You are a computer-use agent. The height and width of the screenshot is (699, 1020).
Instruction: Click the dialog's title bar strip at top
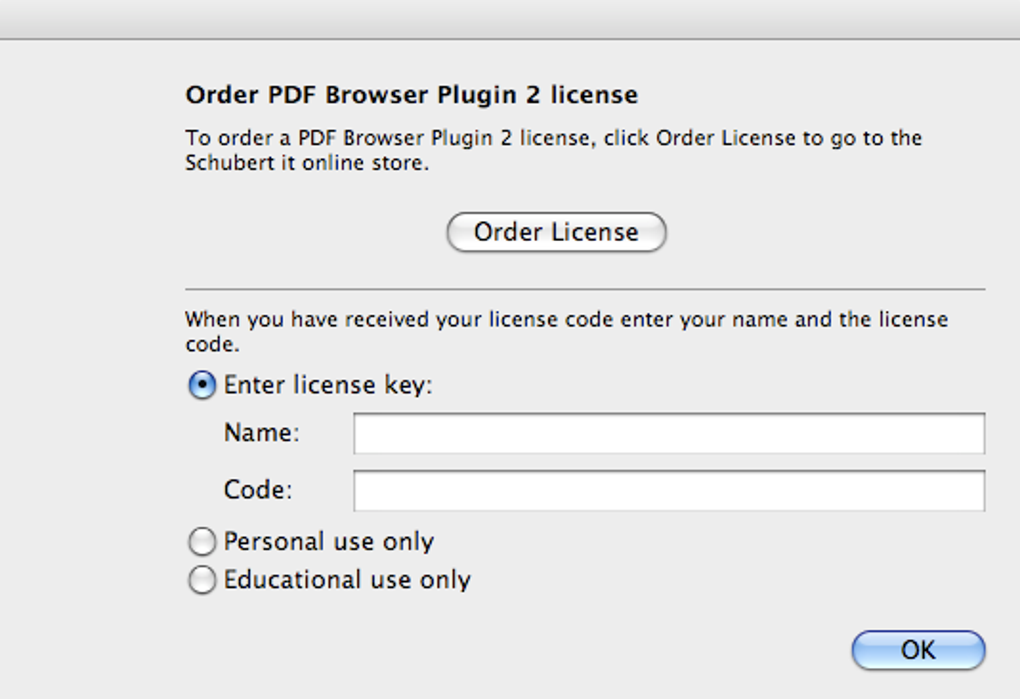[x=510, y=18]
